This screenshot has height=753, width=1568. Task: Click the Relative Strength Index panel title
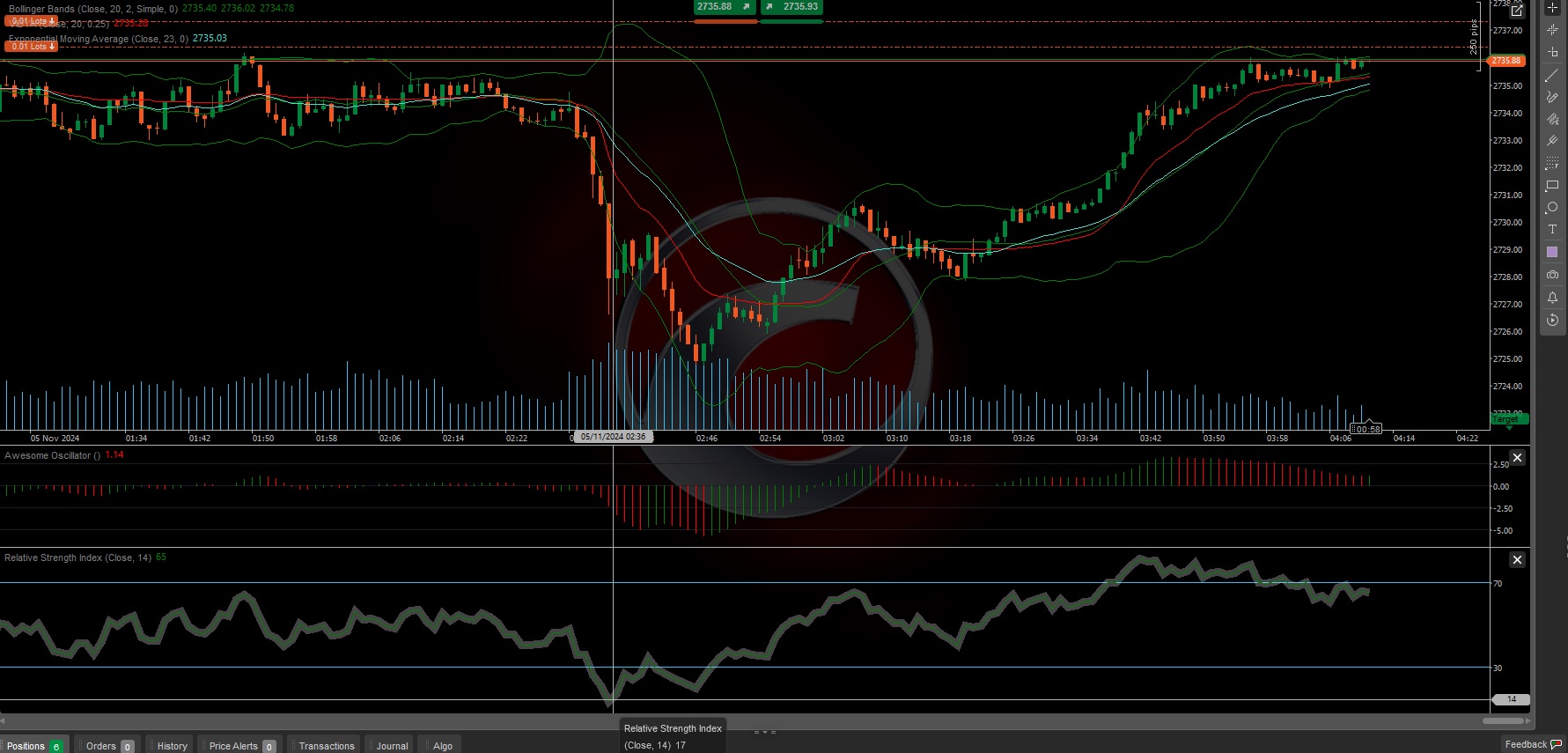pos(77,557)
